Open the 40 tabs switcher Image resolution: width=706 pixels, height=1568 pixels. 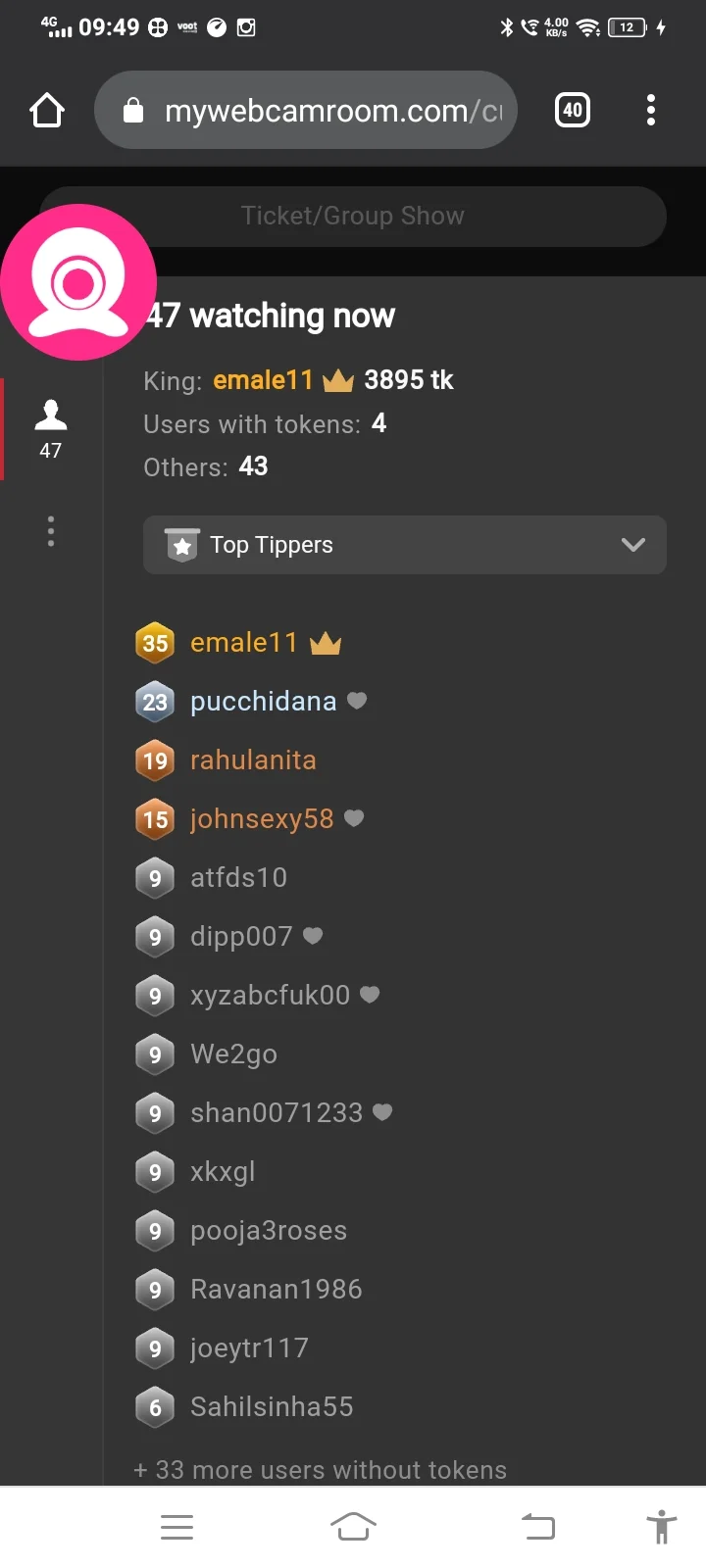pyautogui.click(x=573, y=110)
